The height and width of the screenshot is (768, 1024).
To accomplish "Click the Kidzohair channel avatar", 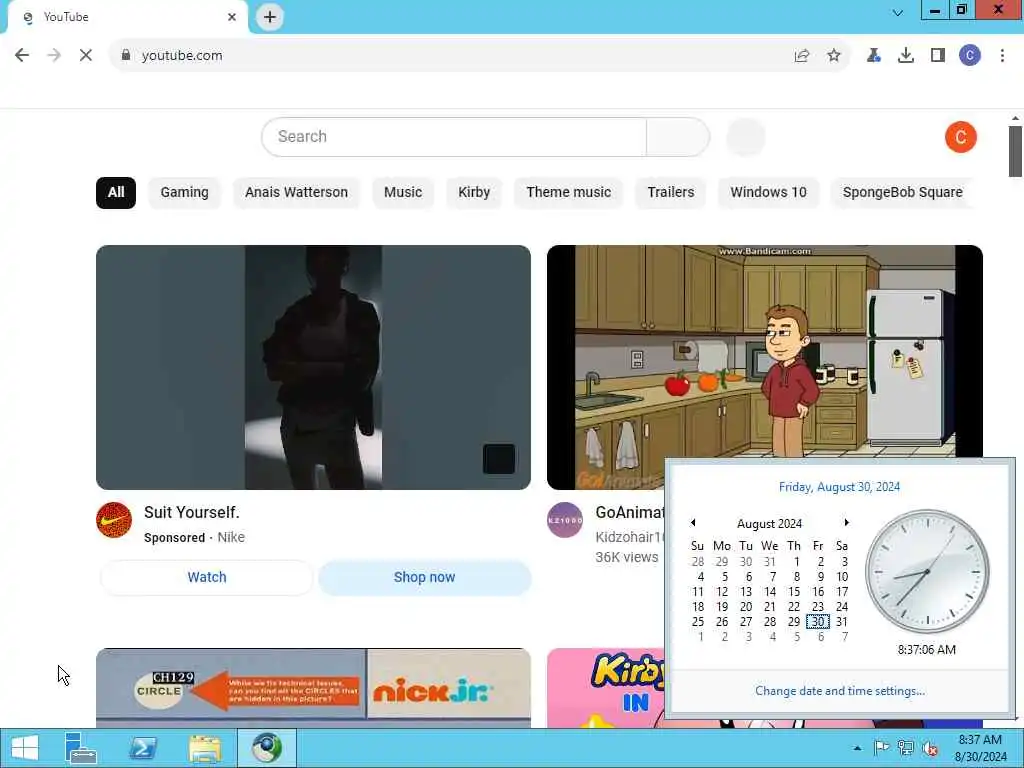I will click(x=565, y=520).
